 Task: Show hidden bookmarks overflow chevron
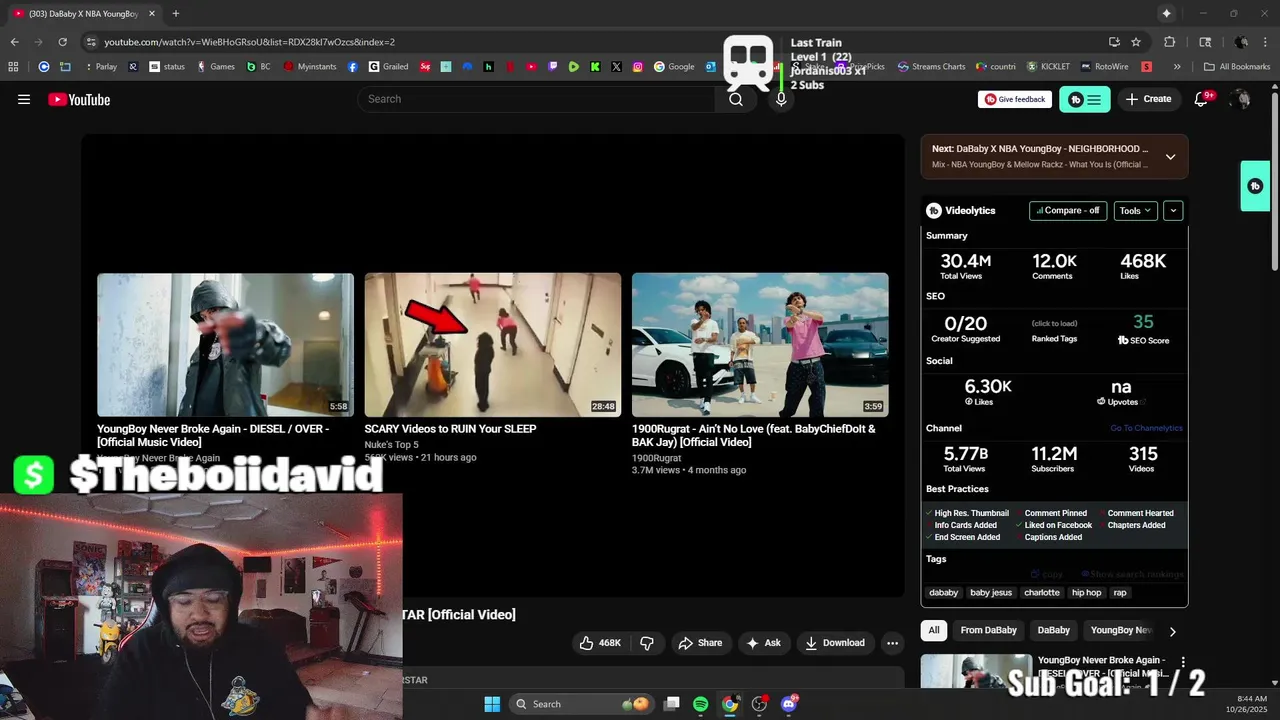tap(1177, 67)
